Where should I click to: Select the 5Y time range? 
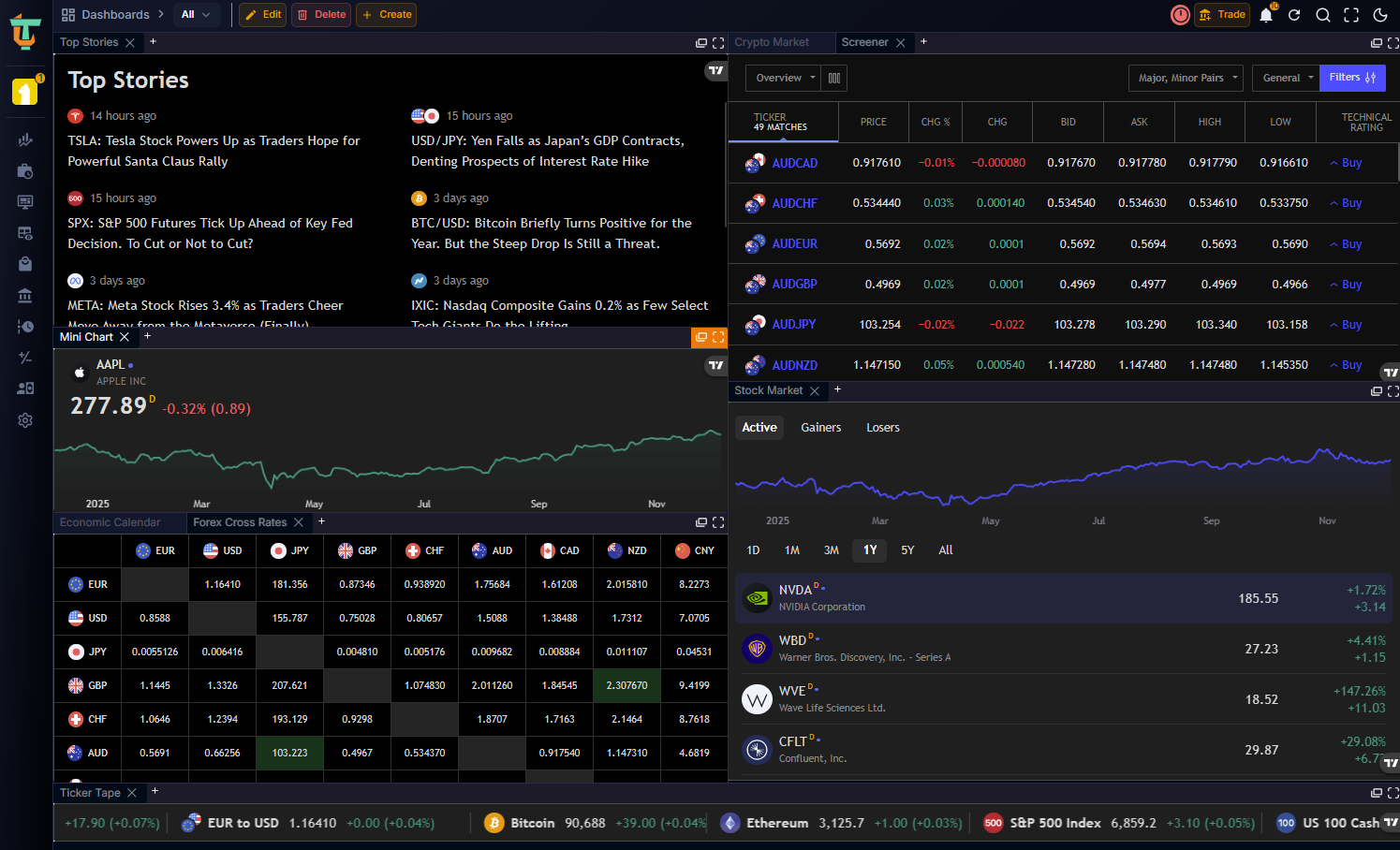[x=907, y=550]
